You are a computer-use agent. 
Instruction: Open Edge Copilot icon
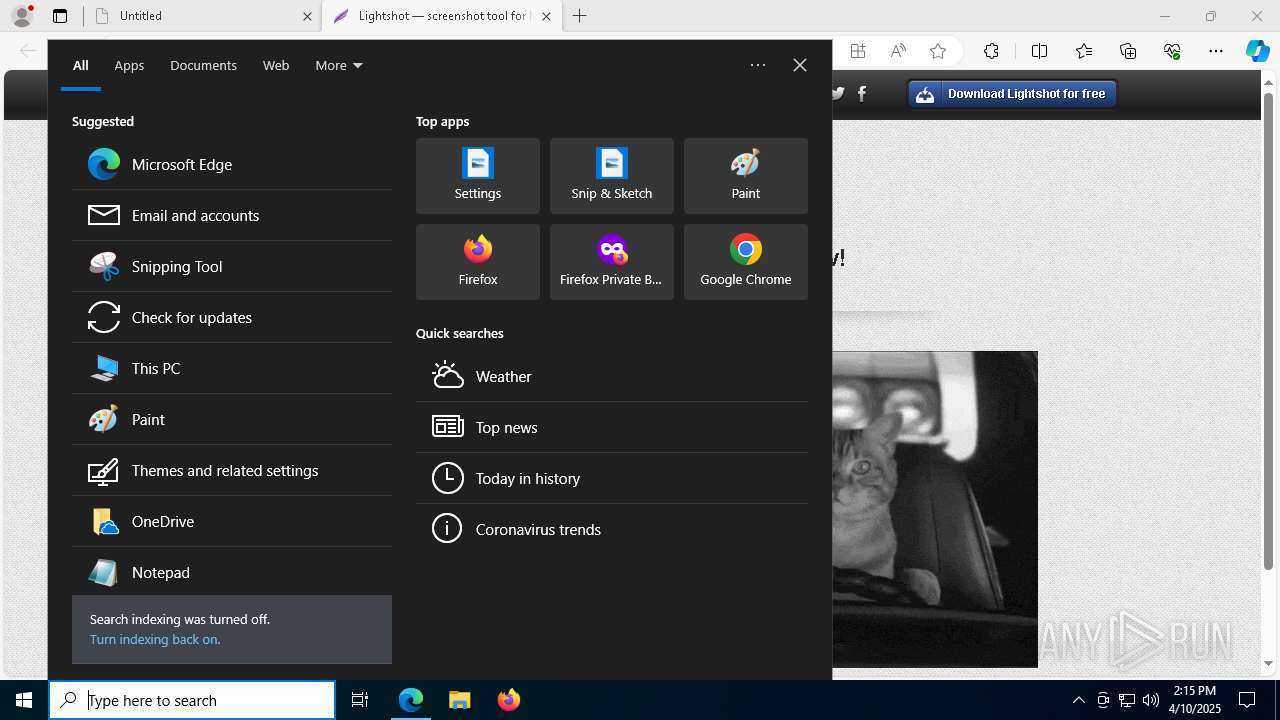tap(1257, 51)
